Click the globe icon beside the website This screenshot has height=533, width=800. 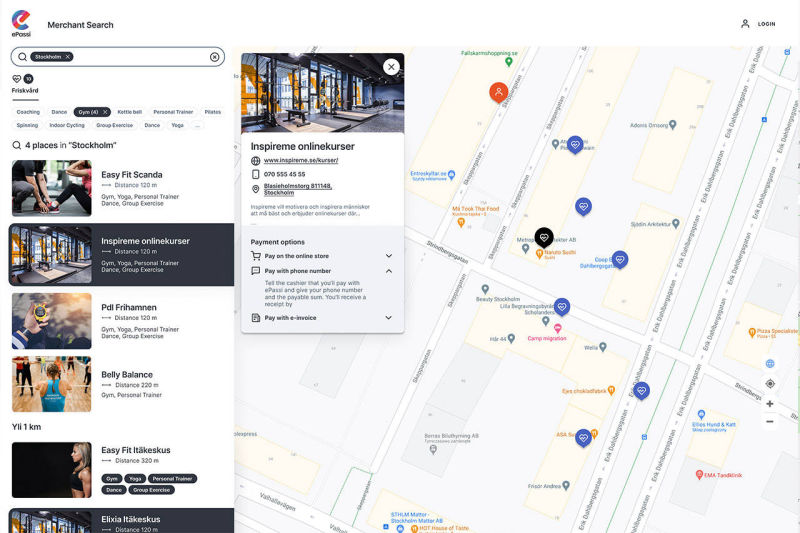tap(256, 161)
